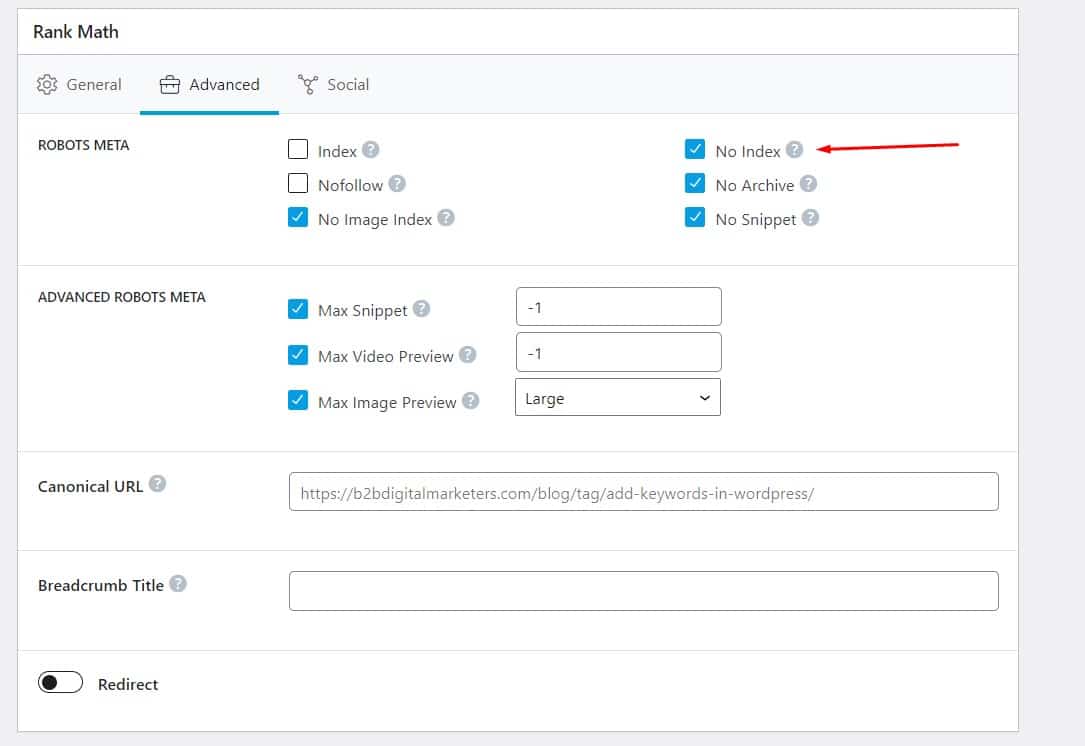This screenshot has height=746, width=1085.
Task: View help for Max Video Preview
Action: (x=468, y=355)
